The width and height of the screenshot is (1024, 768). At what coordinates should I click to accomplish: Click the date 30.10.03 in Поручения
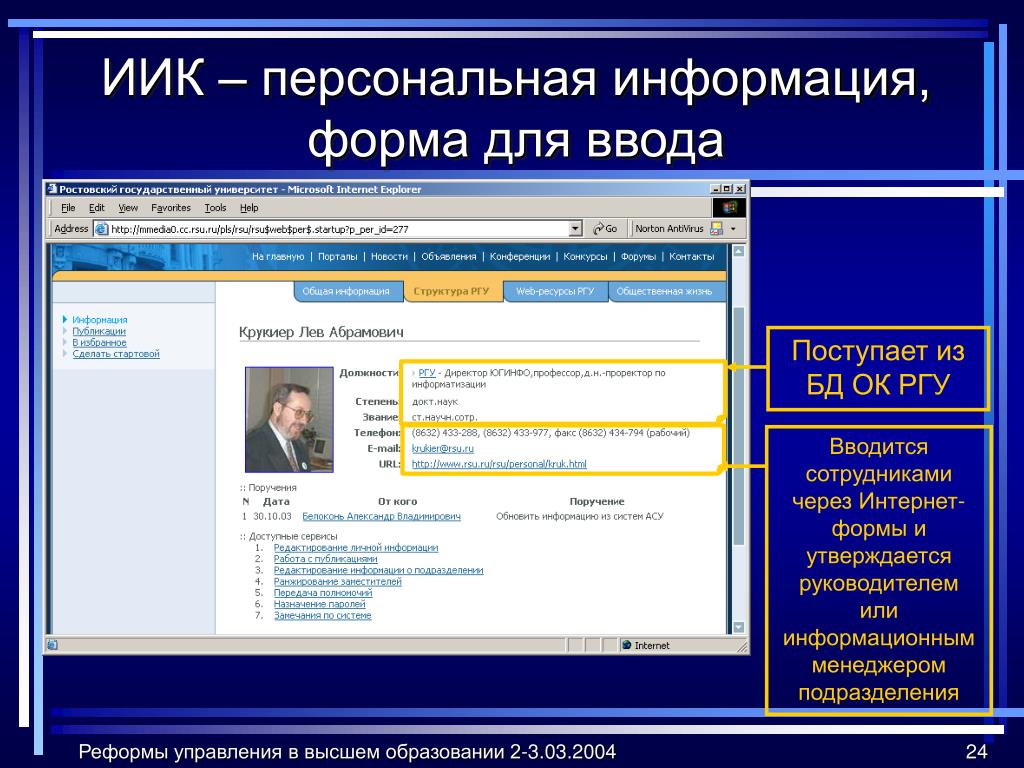point(272,517)
